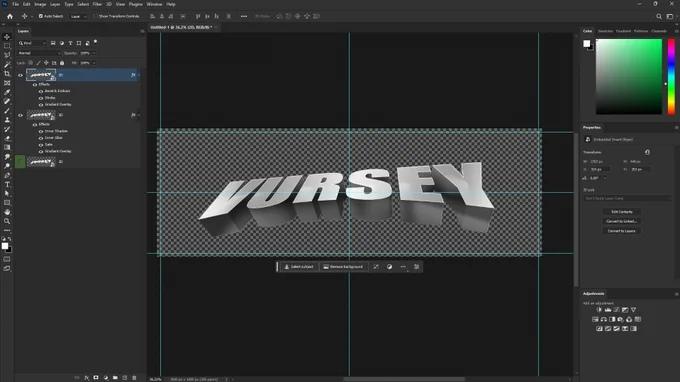This screenshot has height=382, width=680.
Task: Click the delete layer trash icon
Action: click(134, 378)
